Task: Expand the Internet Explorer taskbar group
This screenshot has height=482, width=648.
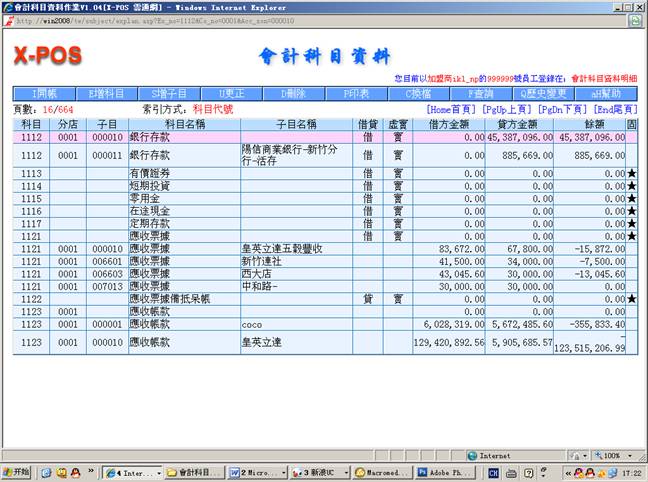Action: [130, 472]
